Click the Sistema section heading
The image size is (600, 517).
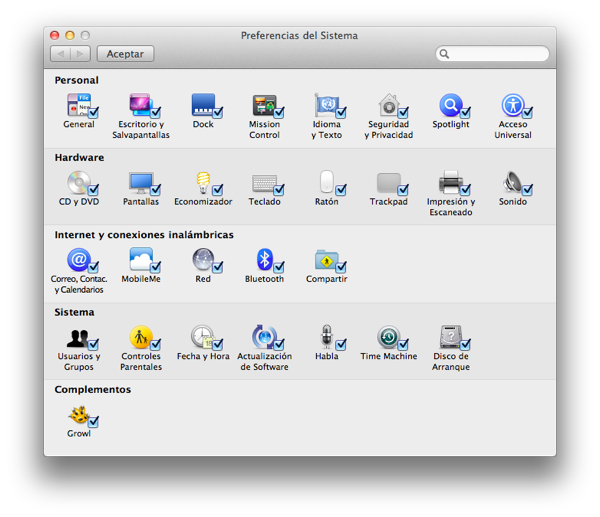(x=74, y=312)
